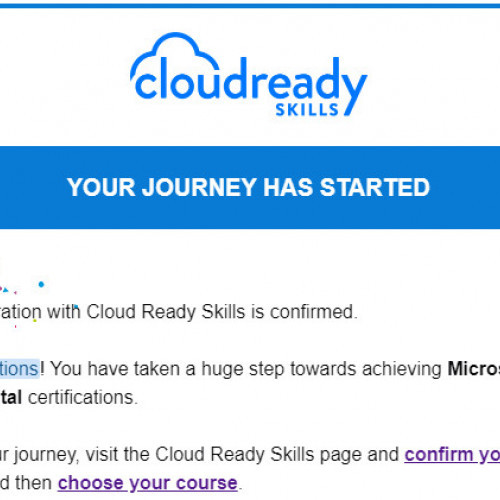The height and width of the screenshot is (500, 500).
Task: Click the words 'towards achieving'
Action: [366, 369]
